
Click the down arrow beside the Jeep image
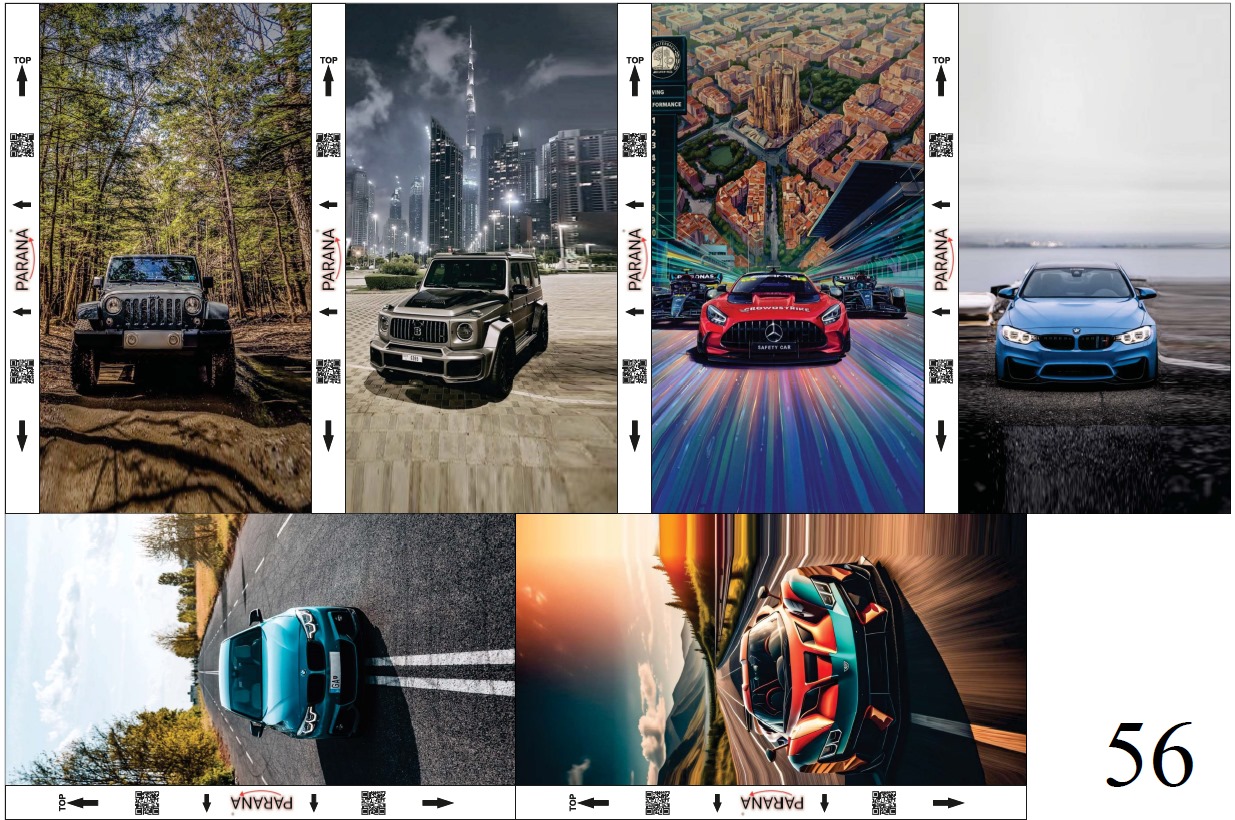click(22, 435)
